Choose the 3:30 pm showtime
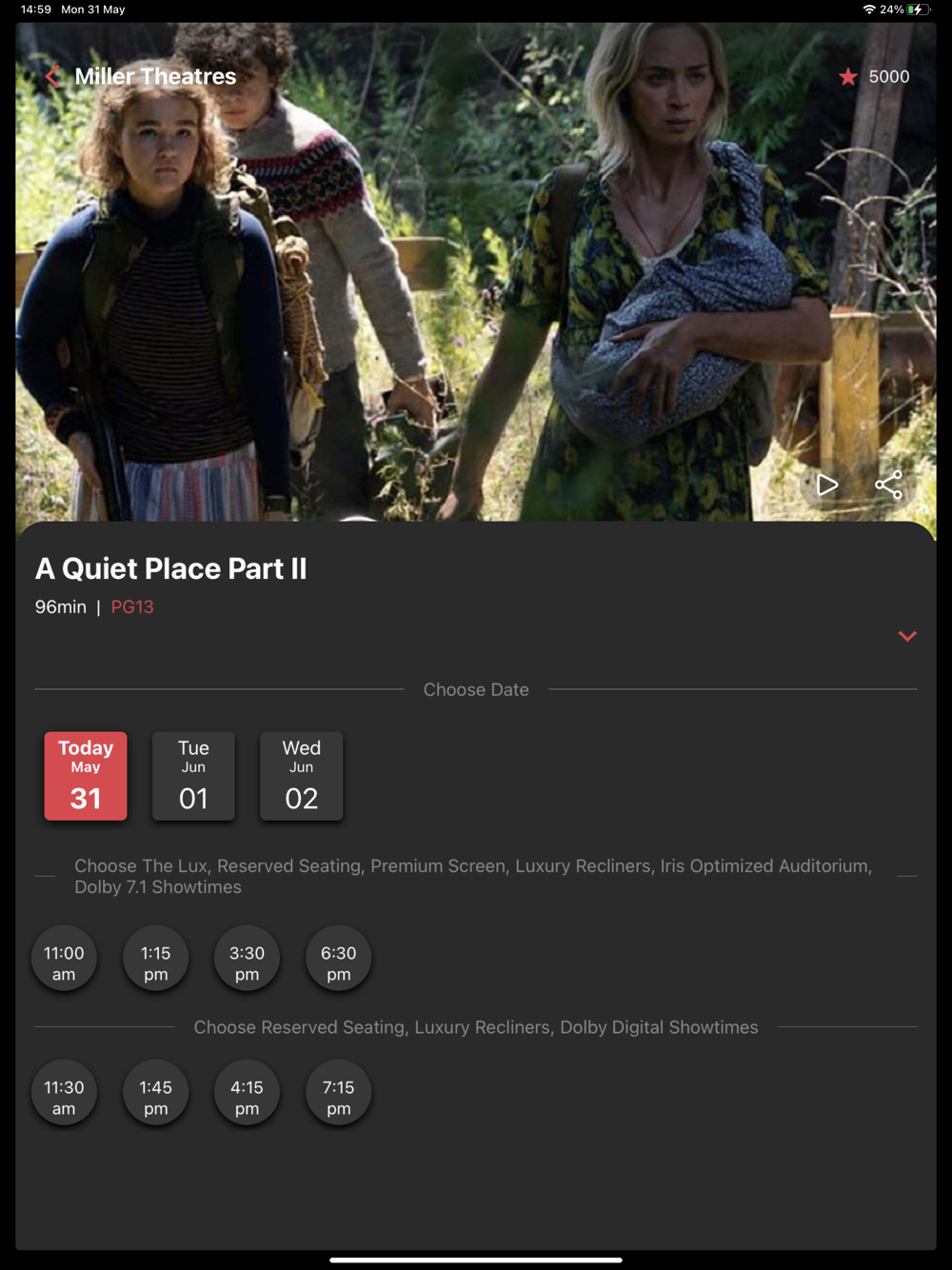This screenshot has width=952, height=1270. coord(247,958)
